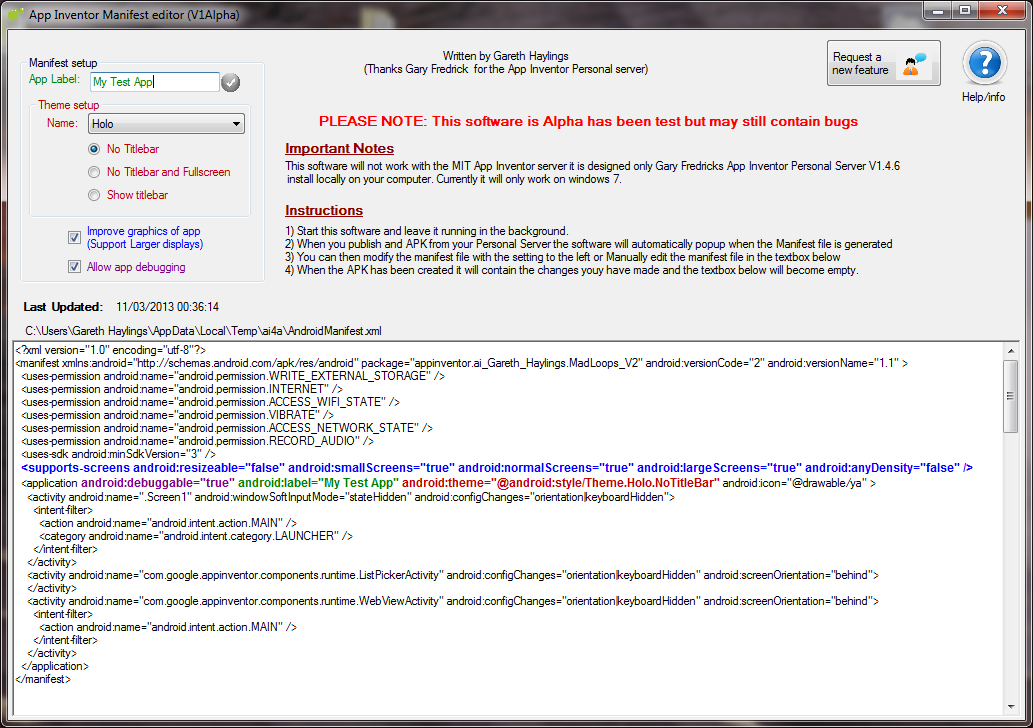The width and height of the screenshot is (1033, 728).
Task: Click the android:theme Holo.NoTitleBar attribute text
Action: 561,483
